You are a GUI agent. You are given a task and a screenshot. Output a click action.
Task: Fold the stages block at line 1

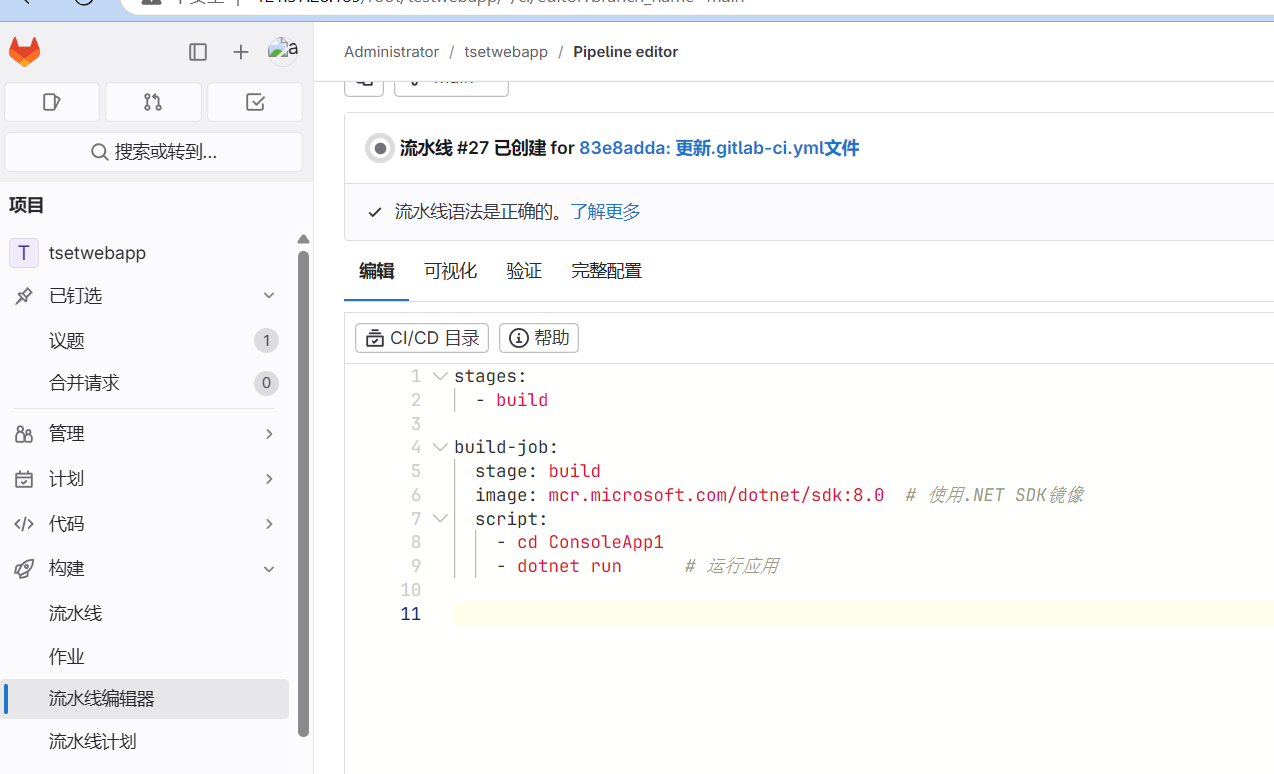point(440,376)
